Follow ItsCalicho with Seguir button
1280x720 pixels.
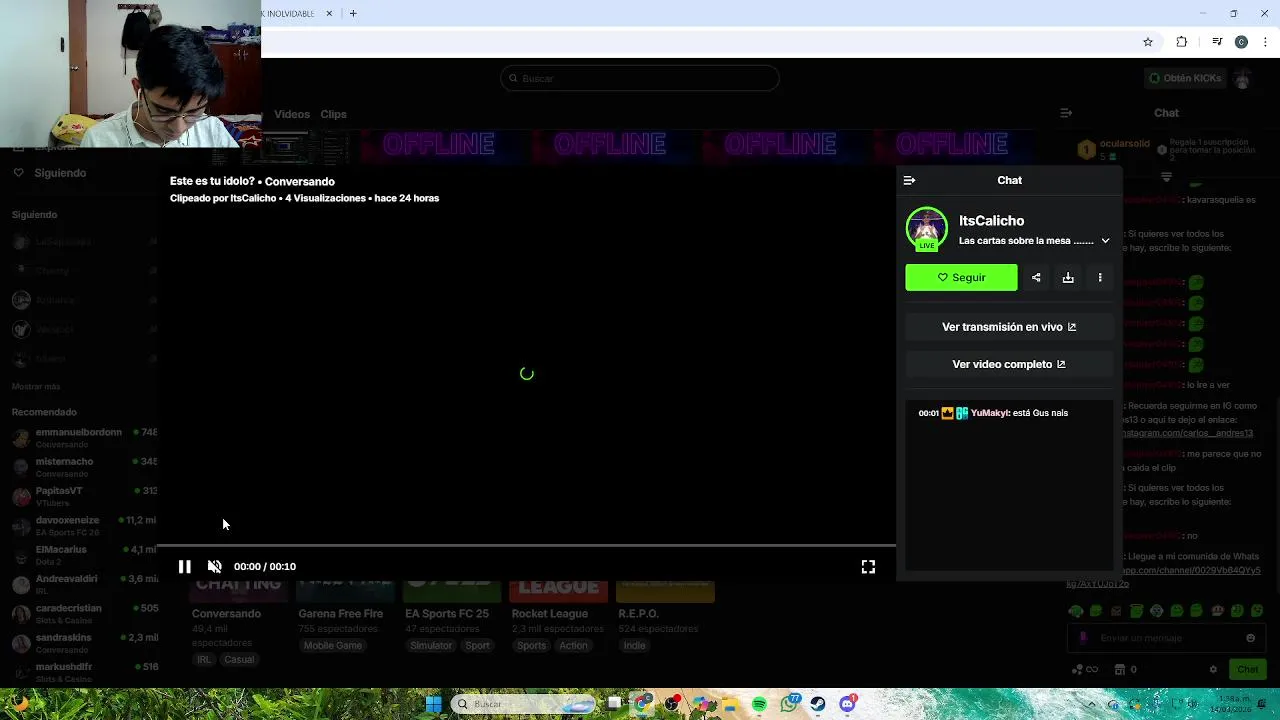pyautogui.click(x=961, y=277)
